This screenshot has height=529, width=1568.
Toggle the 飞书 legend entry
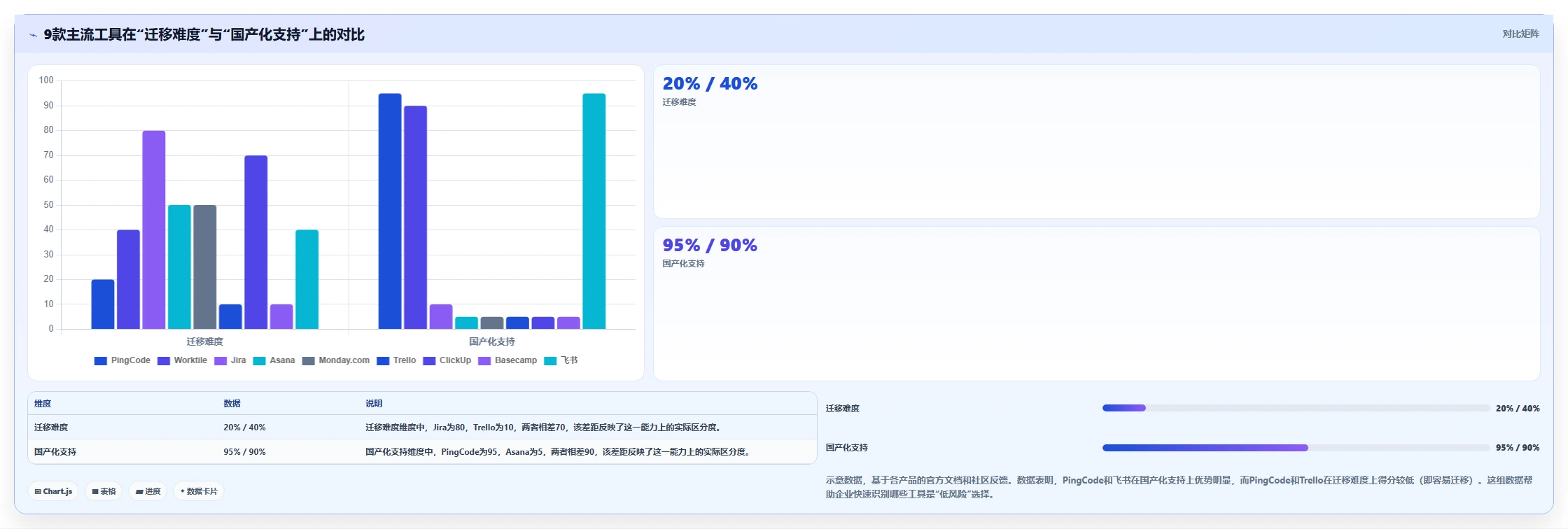[x=561, y=360]
